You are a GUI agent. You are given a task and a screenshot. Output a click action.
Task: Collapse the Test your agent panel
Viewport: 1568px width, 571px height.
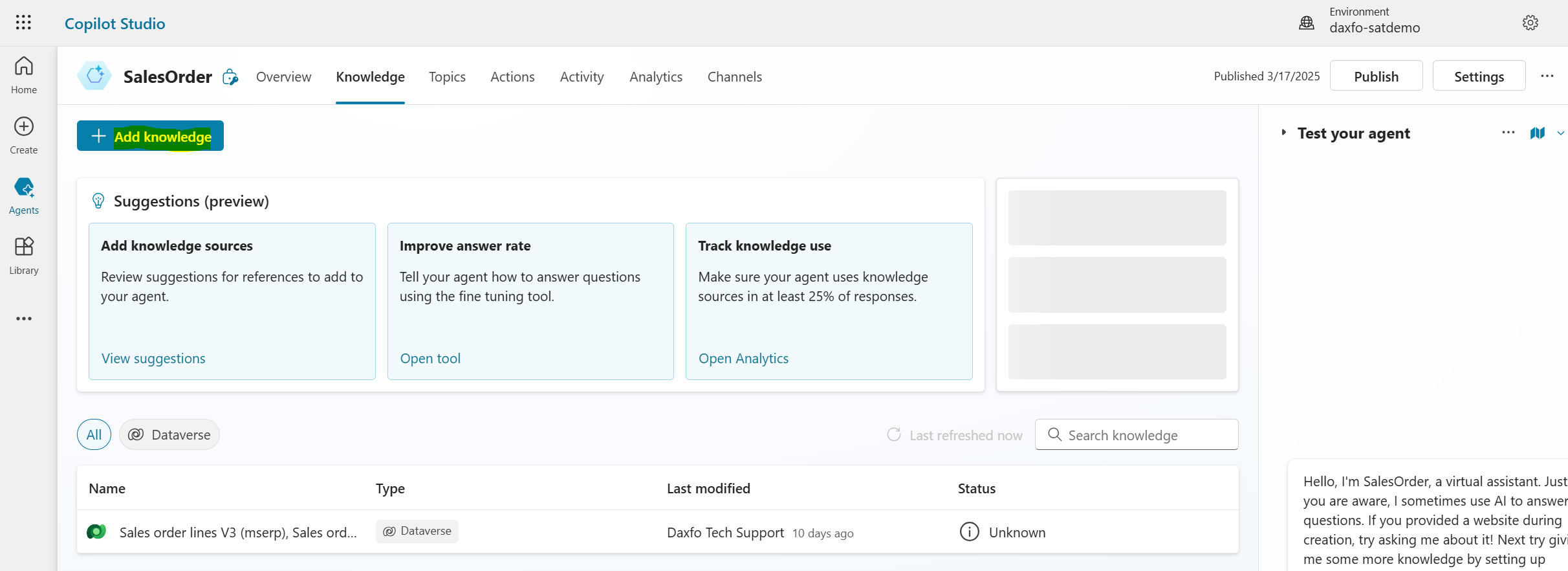(1284, 133)
